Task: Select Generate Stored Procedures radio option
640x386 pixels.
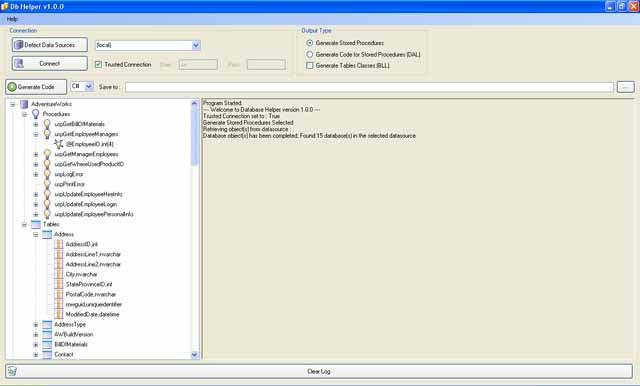Action: (x=310, y=43)
